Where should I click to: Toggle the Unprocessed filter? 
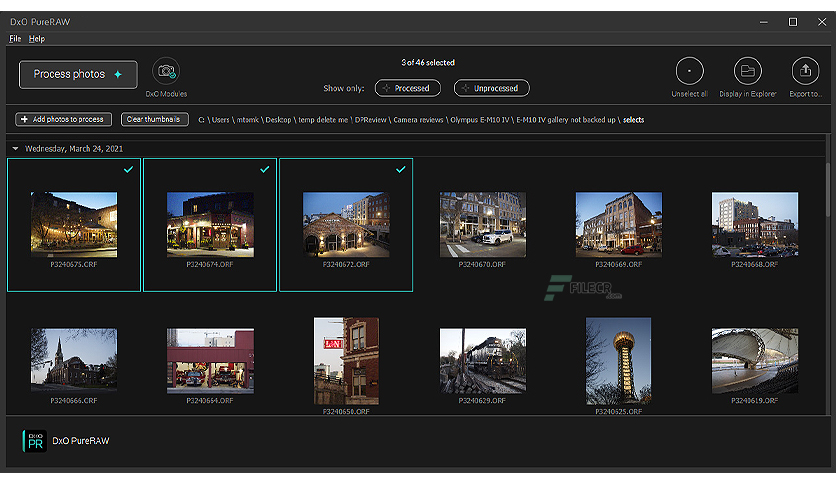[x=491, y=88]
